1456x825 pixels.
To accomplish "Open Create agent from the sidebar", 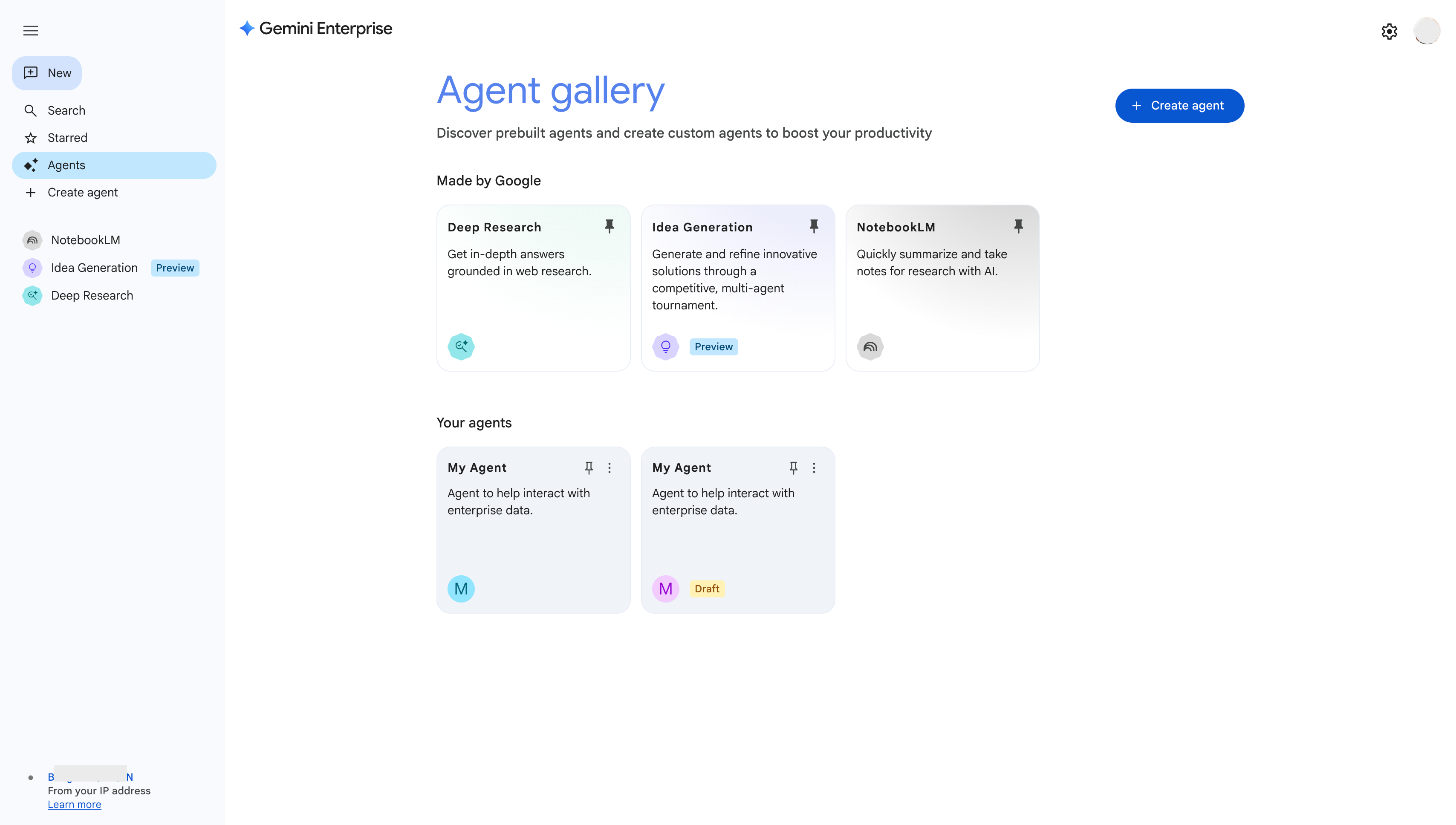I will pyautogui.click(x=83, y=193).
